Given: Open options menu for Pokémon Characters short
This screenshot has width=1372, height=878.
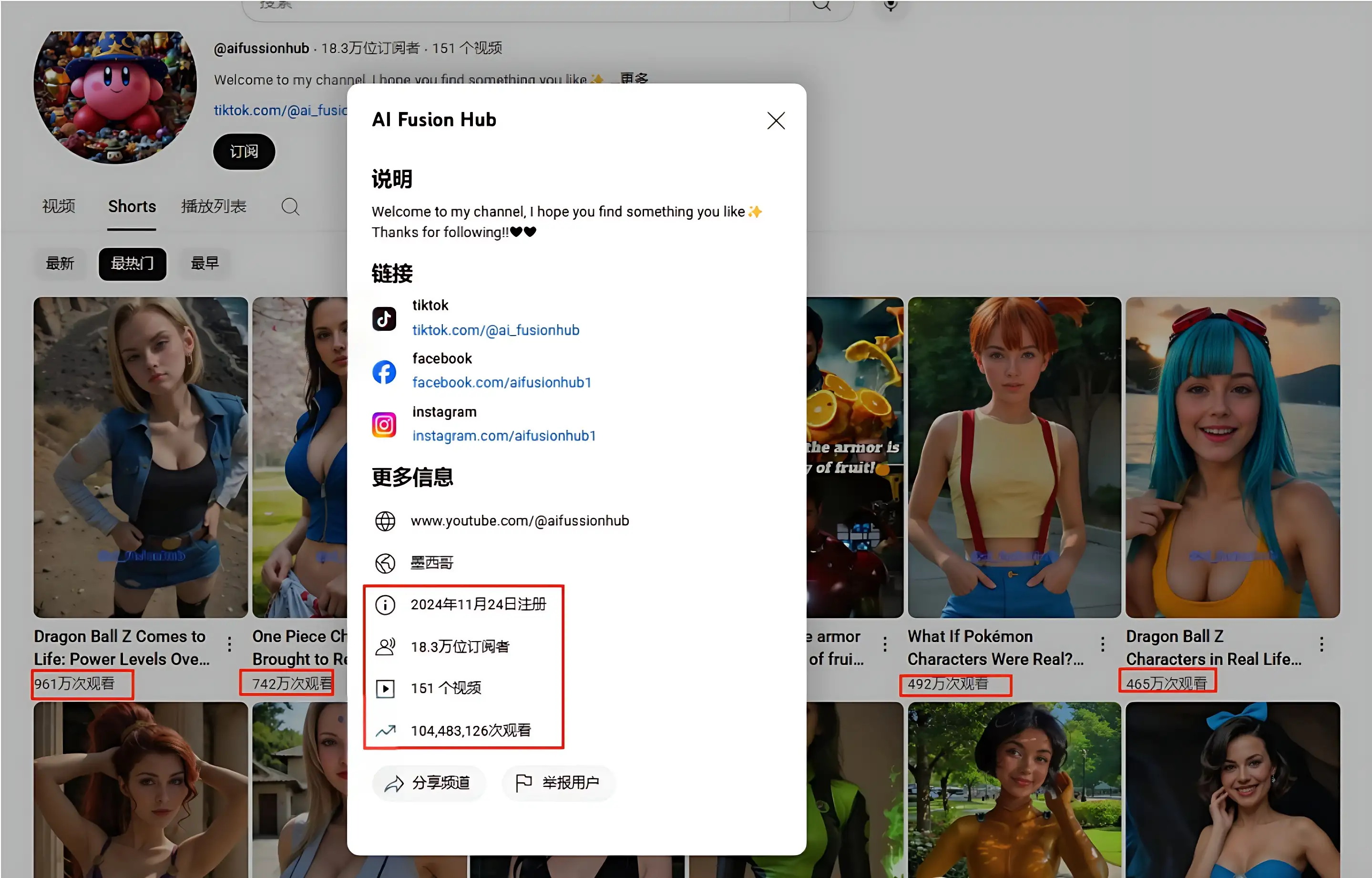Looking at the screenshot, I should pyautogui.click(x=1102, y=644).
